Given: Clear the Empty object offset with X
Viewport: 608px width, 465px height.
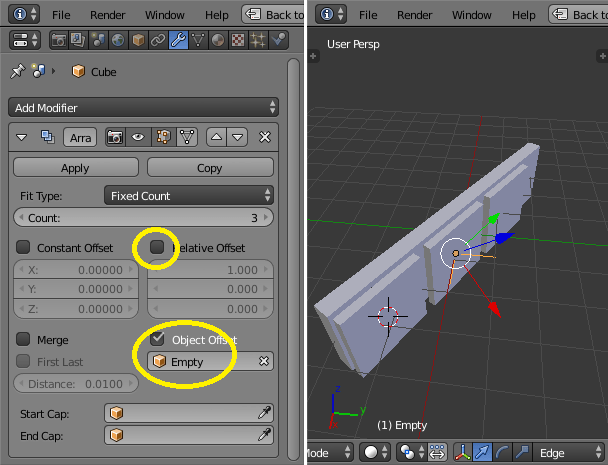Looking at the screenshot, I should pos(264,361).
